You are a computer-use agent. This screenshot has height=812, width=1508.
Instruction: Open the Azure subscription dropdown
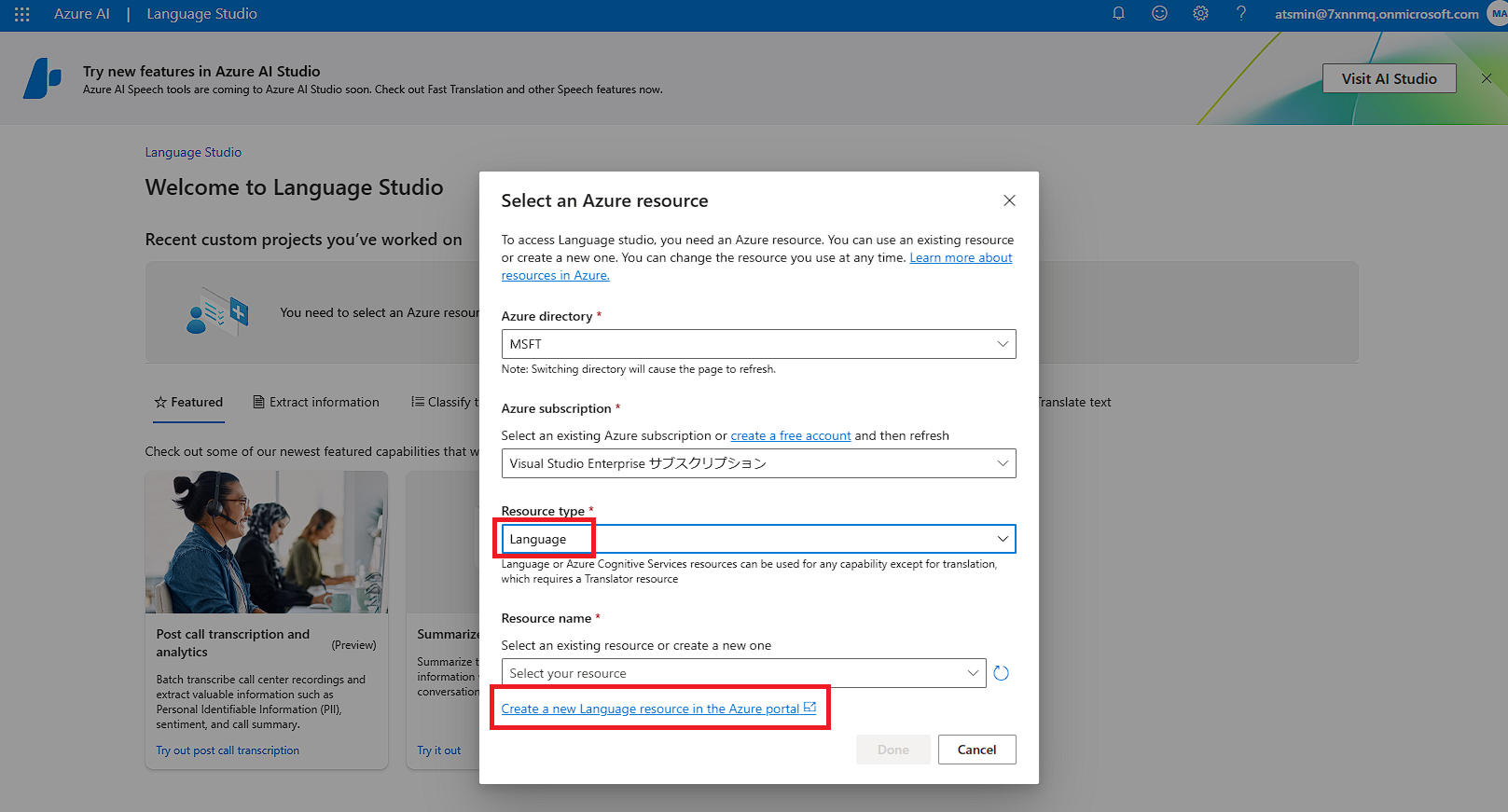[758, 463]
